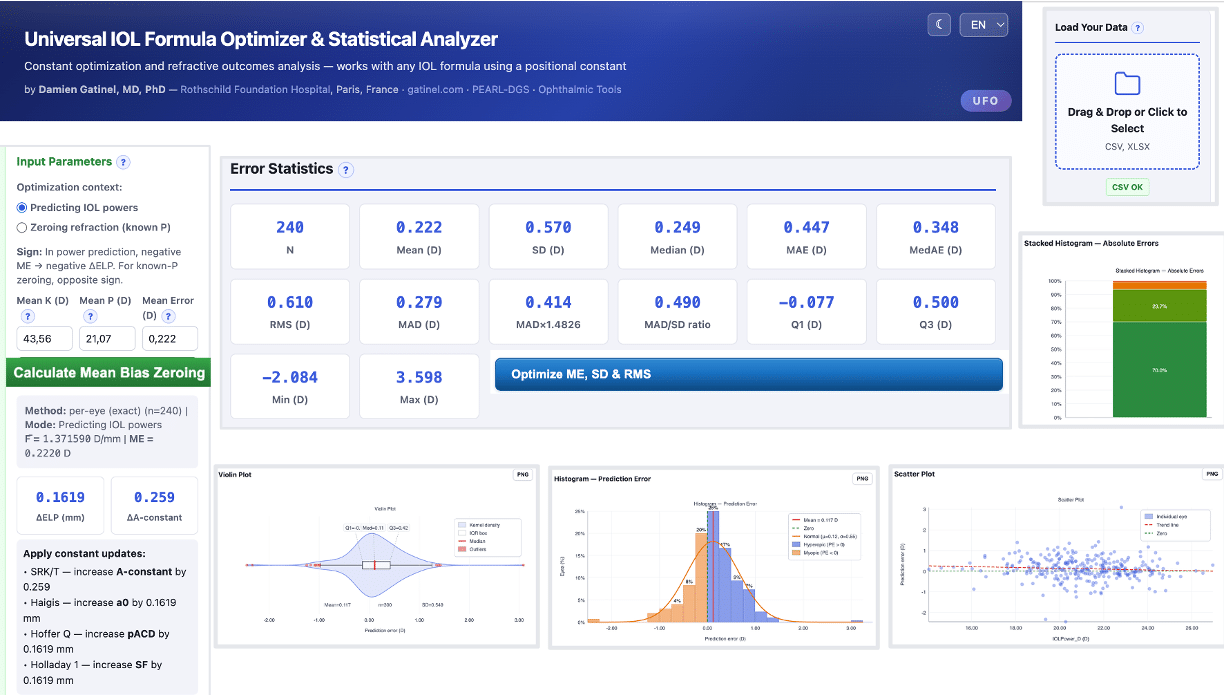Open the PEARL-DGS link
1224x696 pixels.
pyautogui.click(x=503, y=90)
